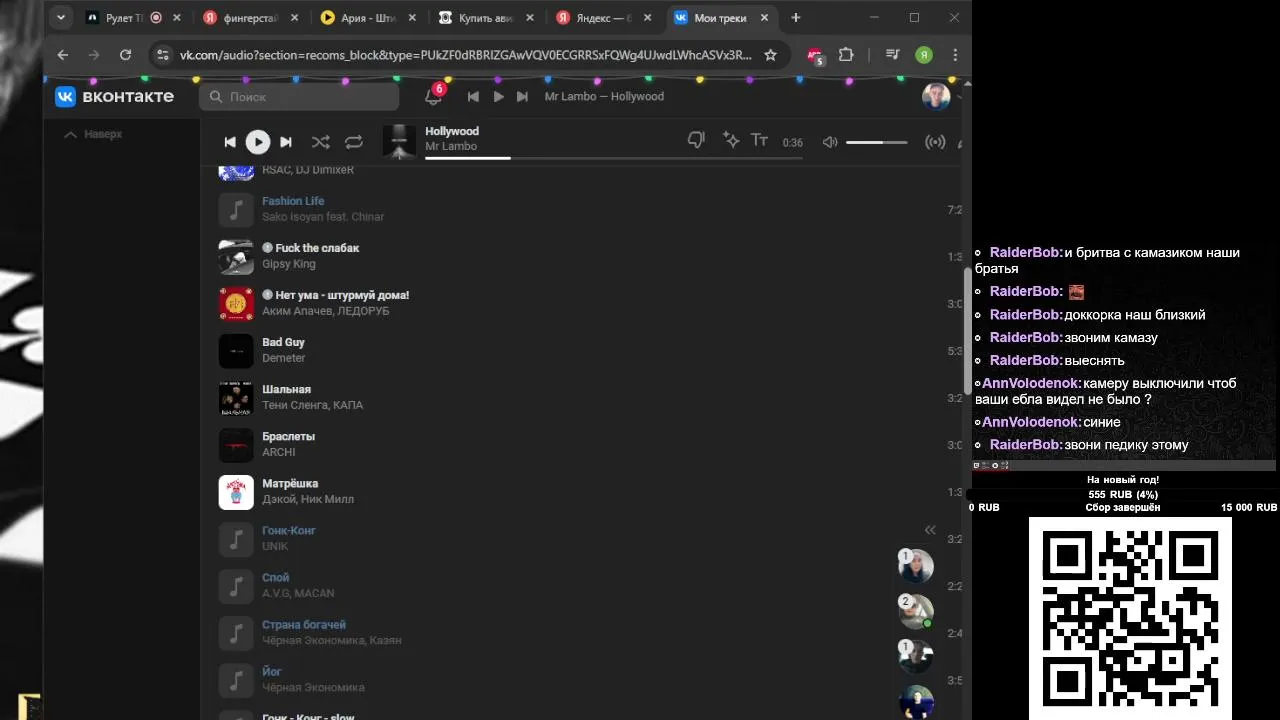
Task: Play the track Нет ума - штурмуй дома!
Action: [x=342, y=295]
